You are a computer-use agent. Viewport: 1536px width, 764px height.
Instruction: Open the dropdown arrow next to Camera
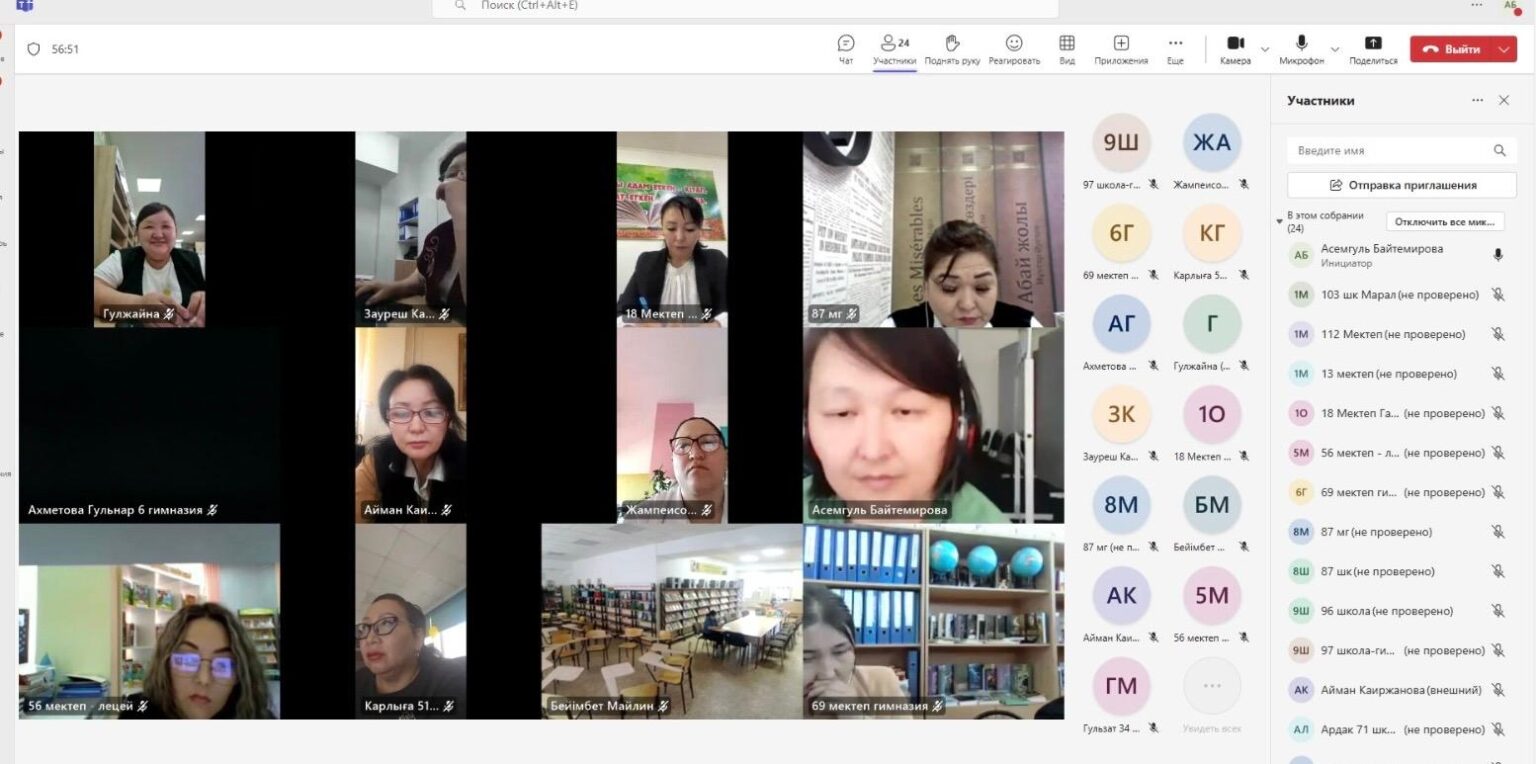pos(1265,49)
